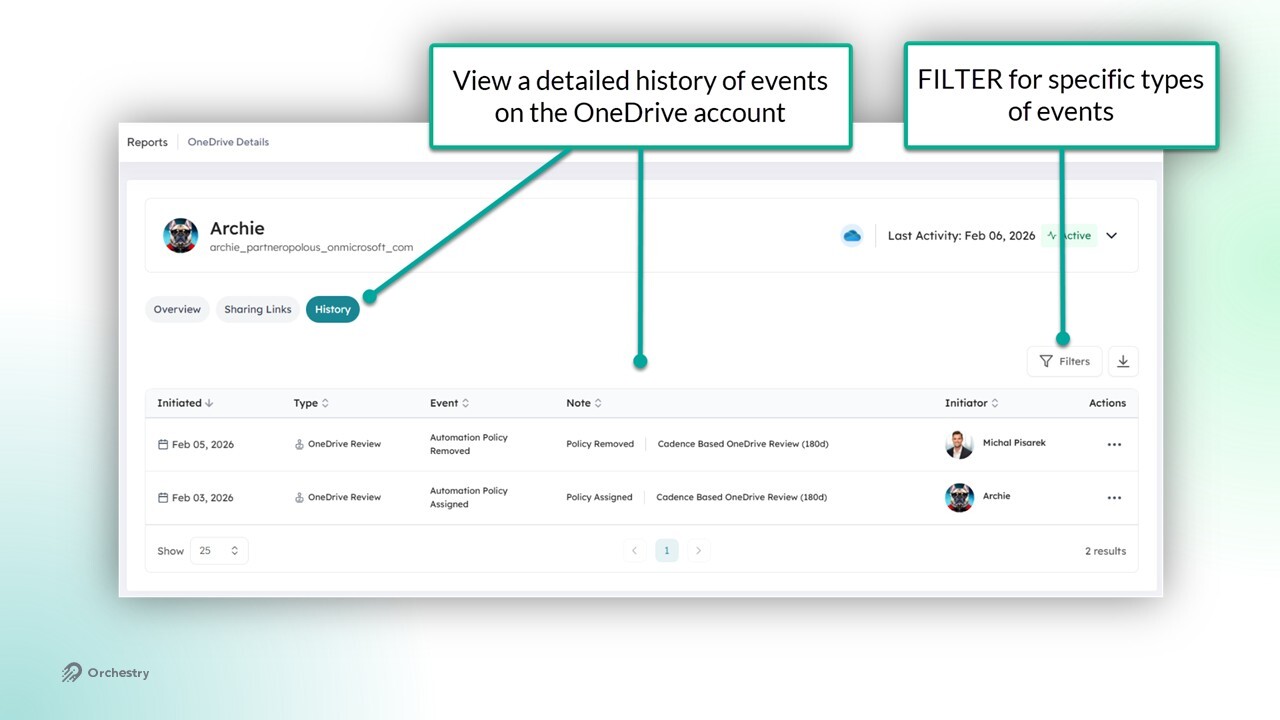Click Archie's profile avatar in header card
The width and height of the screenshot is (1280, 720).
point(181,235)
